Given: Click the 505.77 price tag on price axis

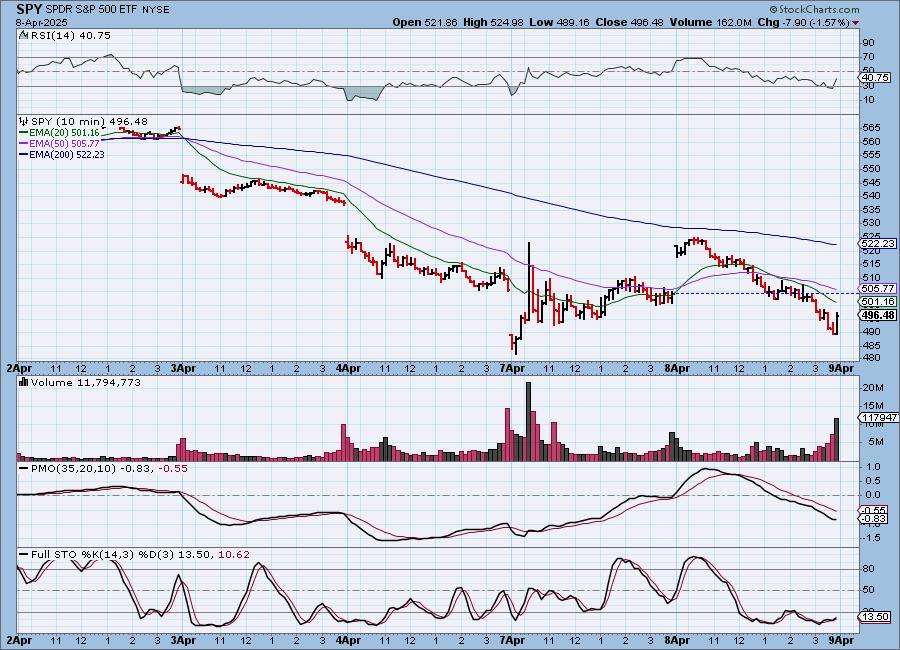Looking at the screenshot, I should click(x=878, y=288).
